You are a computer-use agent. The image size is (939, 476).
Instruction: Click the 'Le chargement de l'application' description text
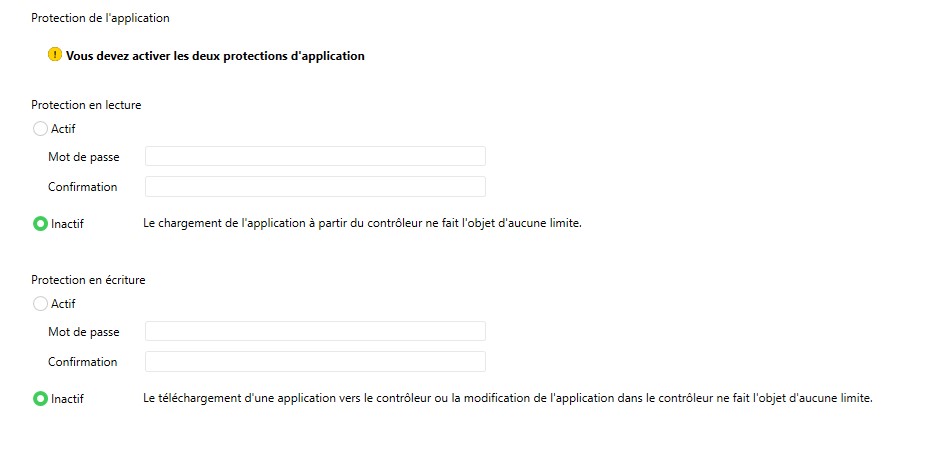tap(362, 224)
